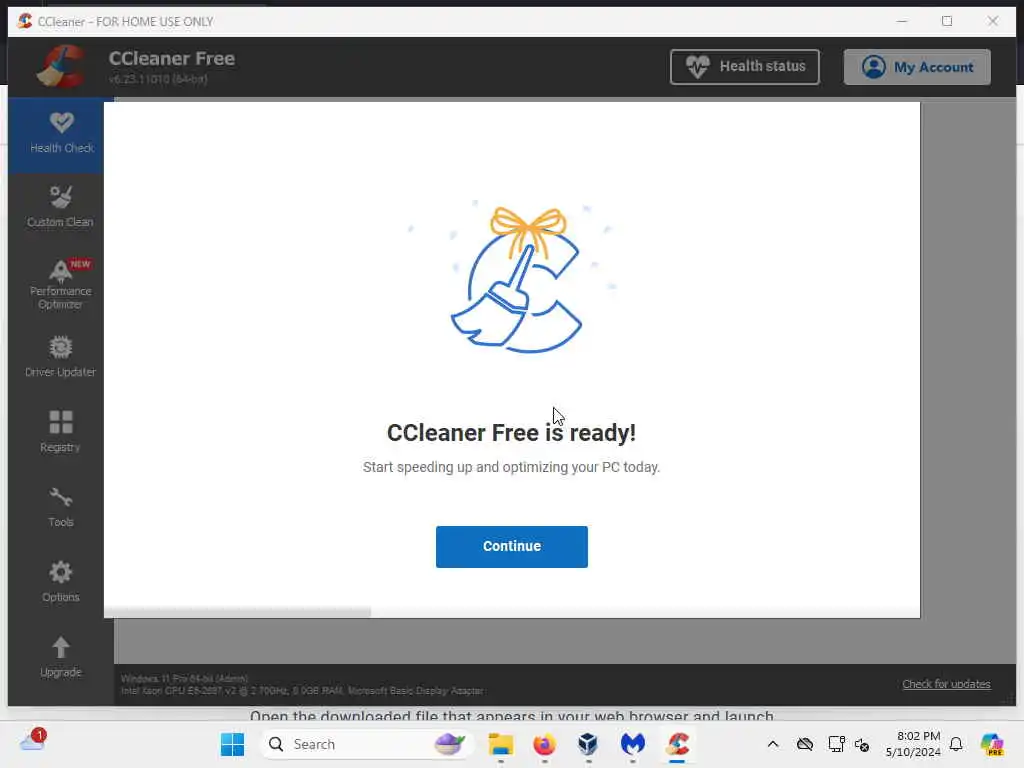This screenshot has width=1024, height=768.
Task: Open the Windows Start menu
Action: point(232,744)
